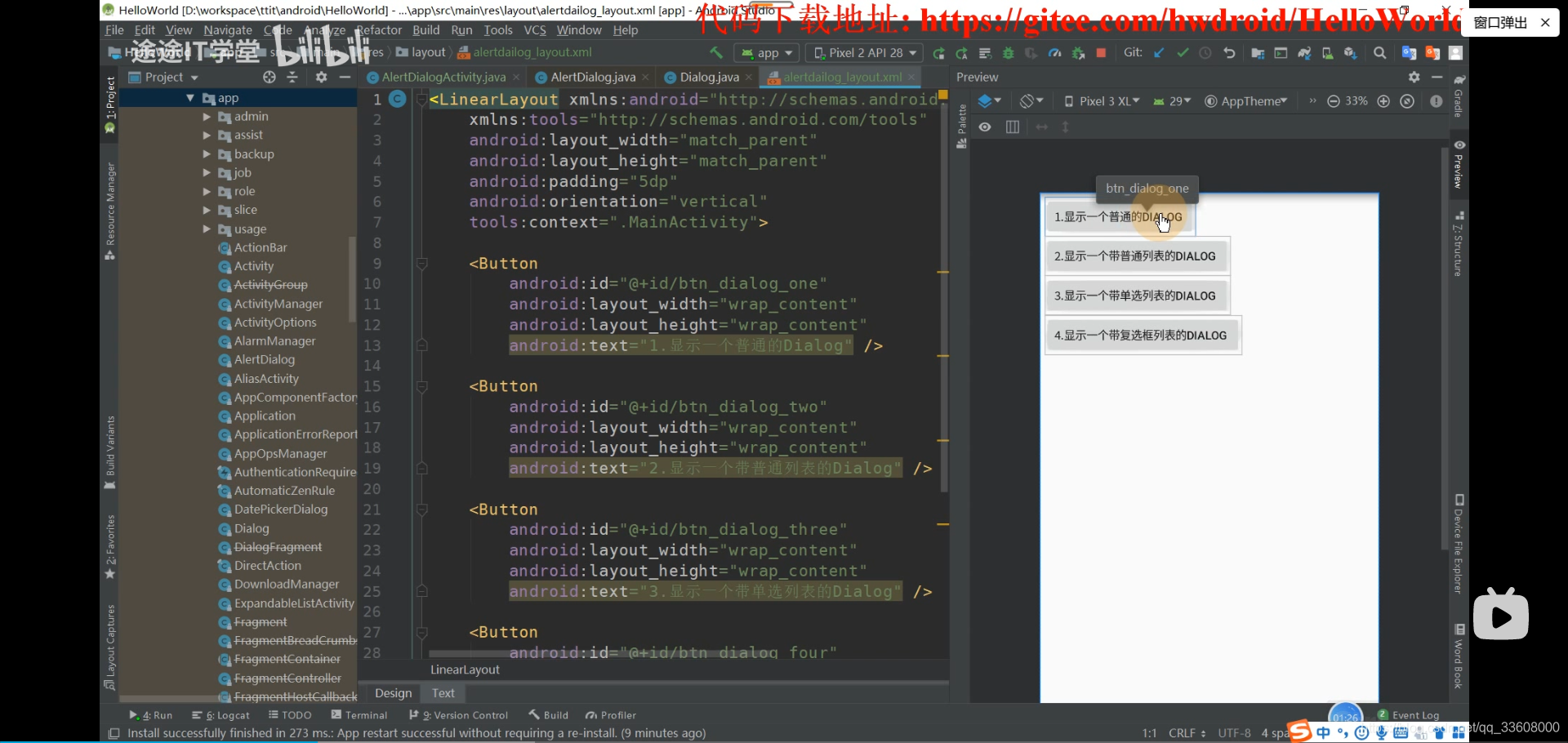Image resolution: width=1568 pixels, height=743 pixels.
Task: Collapse the app package node
Action: pos(190,98)
